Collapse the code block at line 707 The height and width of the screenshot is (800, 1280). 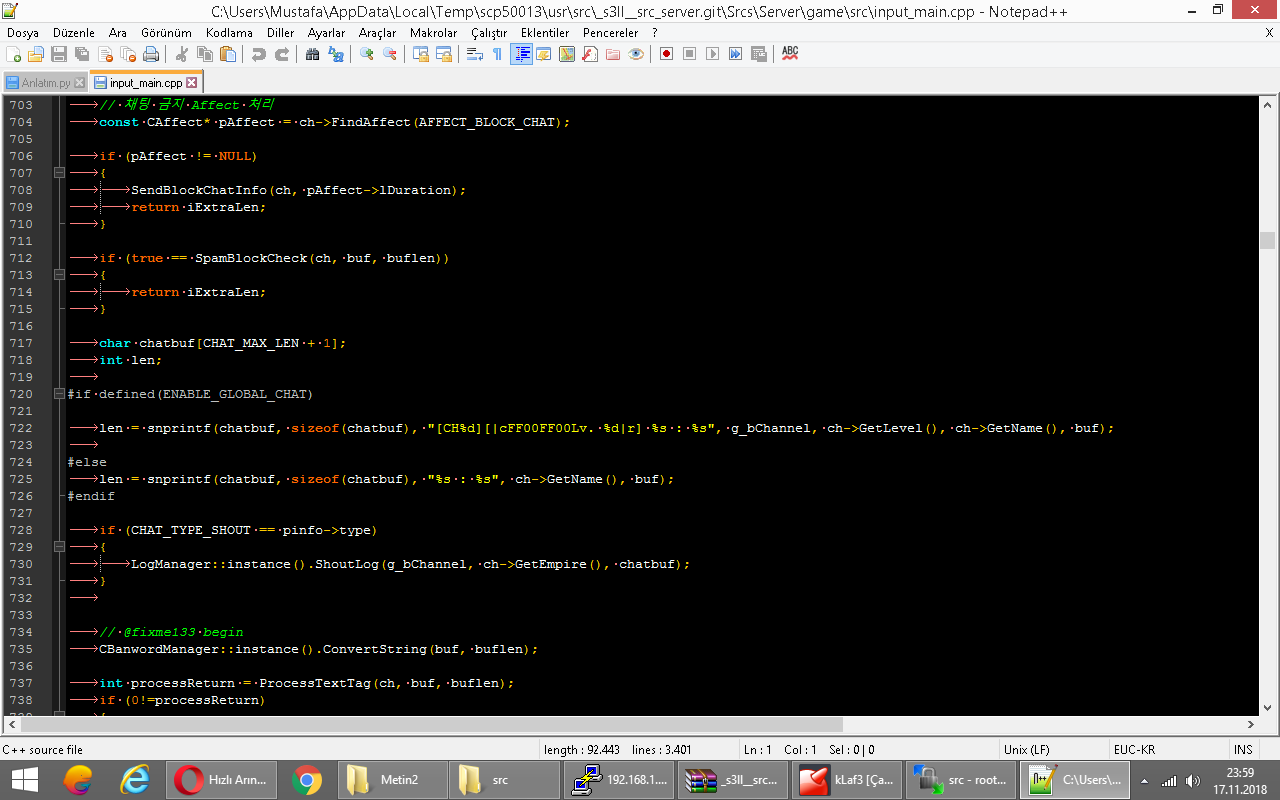pyautogui.click(x=59, y=173)
